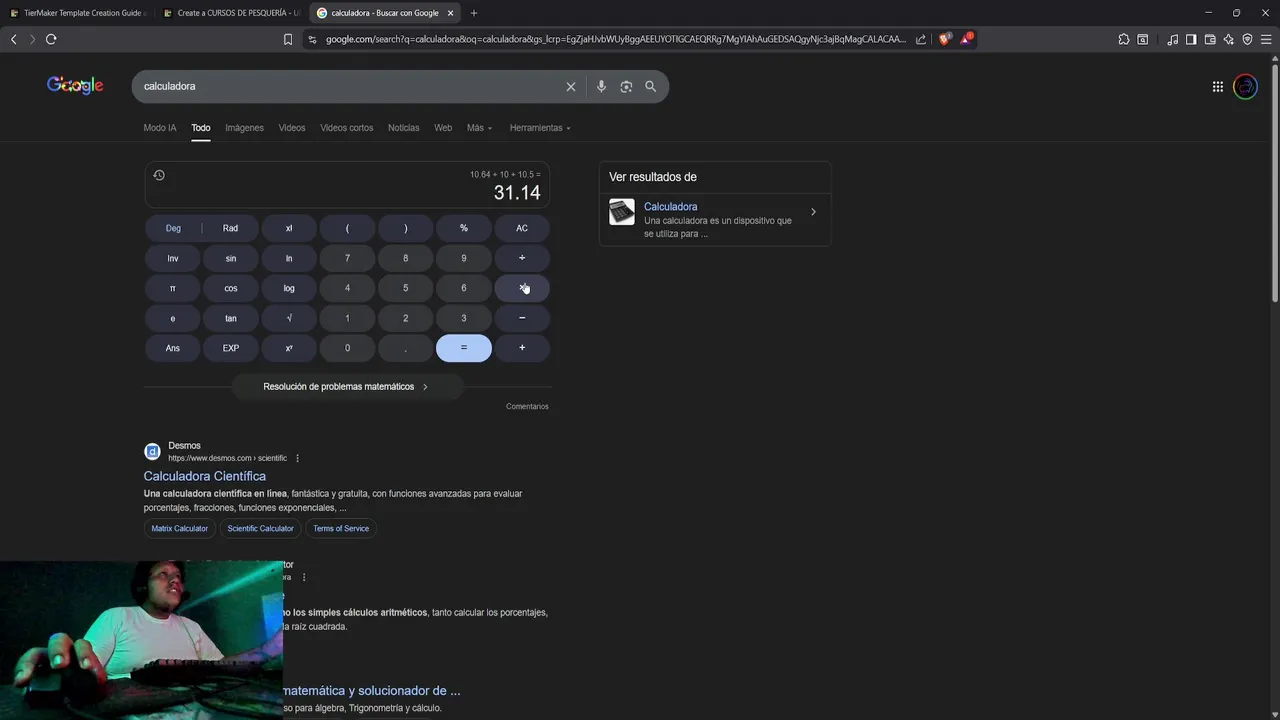Open the extensions puzzle icon
1280x720 pixels.
[1124, 39]
